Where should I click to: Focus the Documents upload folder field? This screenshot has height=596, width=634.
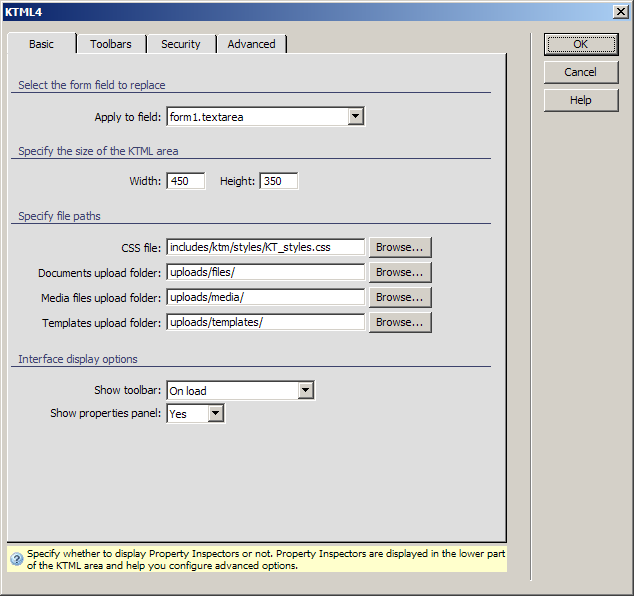click(x=266, y=272)
